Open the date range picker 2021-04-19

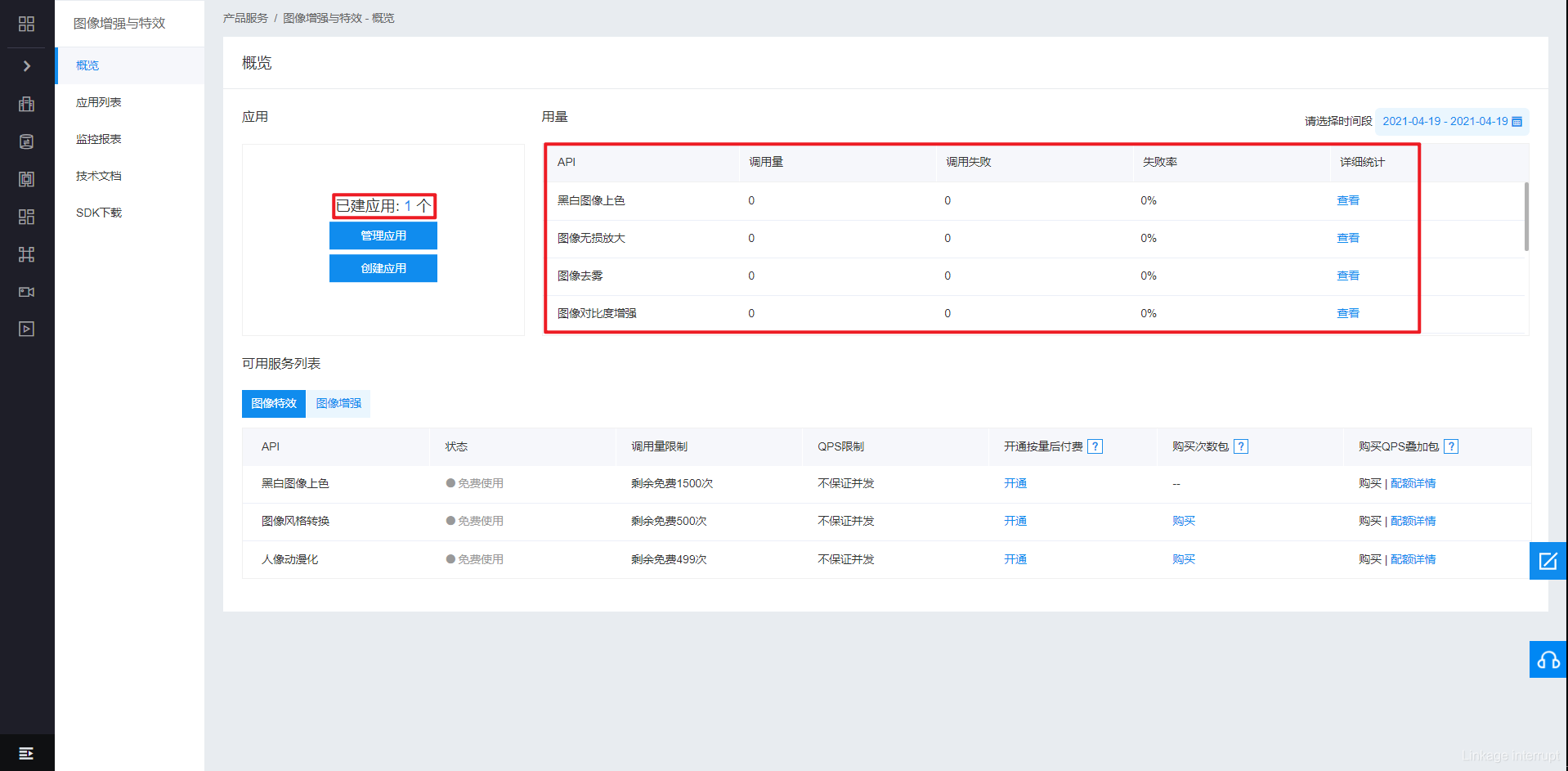[x=1451, y=121]
